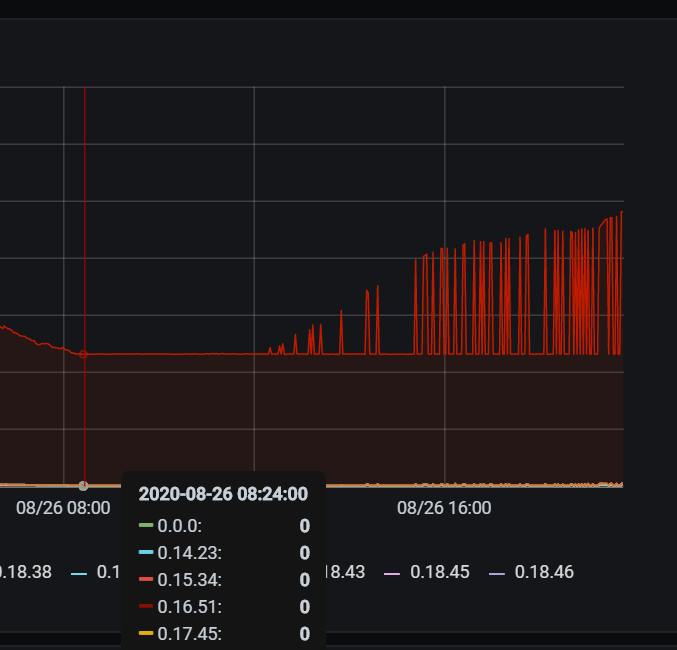Image resolution: width=677 pixels, height=650 pixels.
Task: Click the 0.0.0 tooltip row
Action: click(224, 526)
